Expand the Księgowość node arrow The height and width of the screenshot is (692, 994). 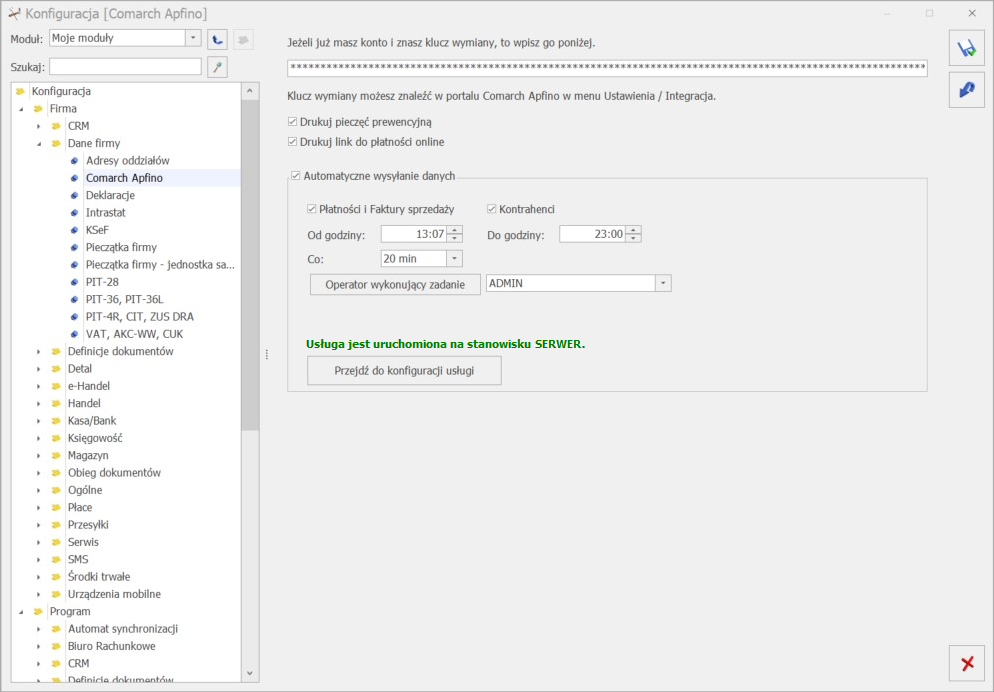(39, 439)
